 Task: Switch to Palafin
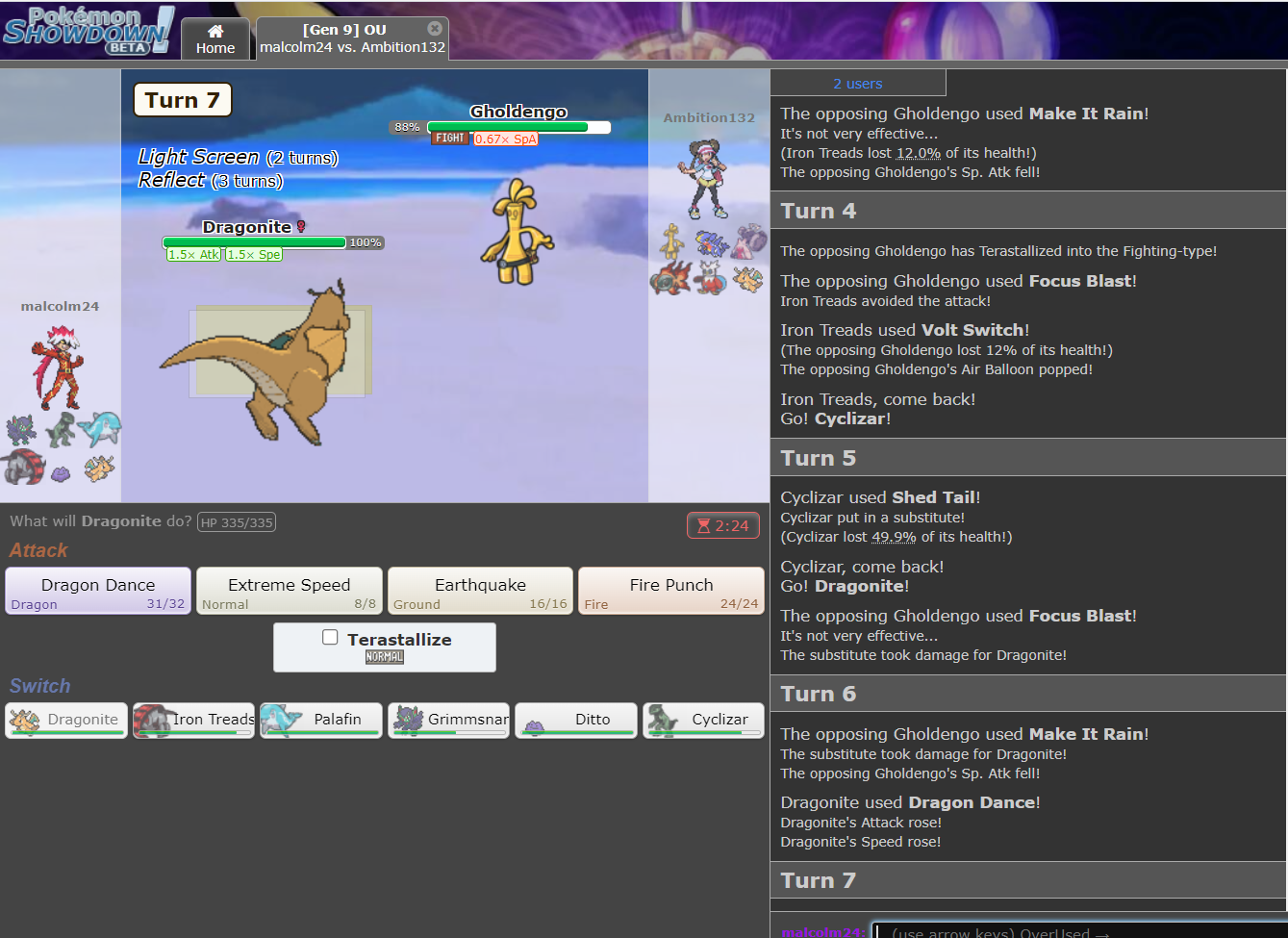tap(321, 721)
